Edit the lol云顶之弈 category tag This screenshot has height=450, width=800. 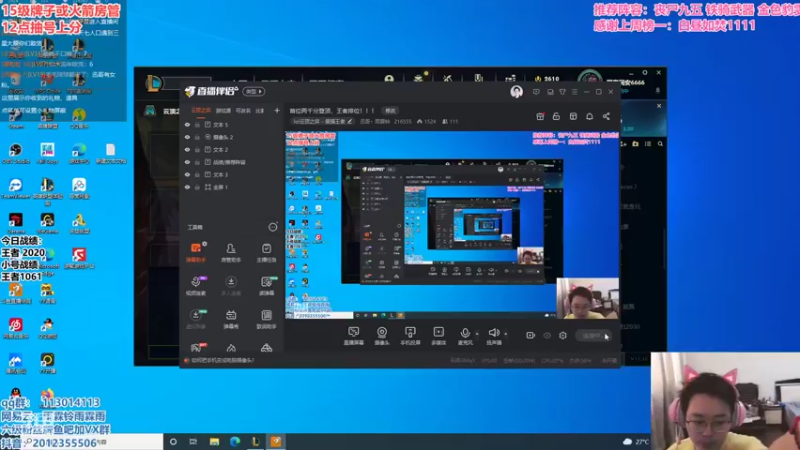pos(322,121)
